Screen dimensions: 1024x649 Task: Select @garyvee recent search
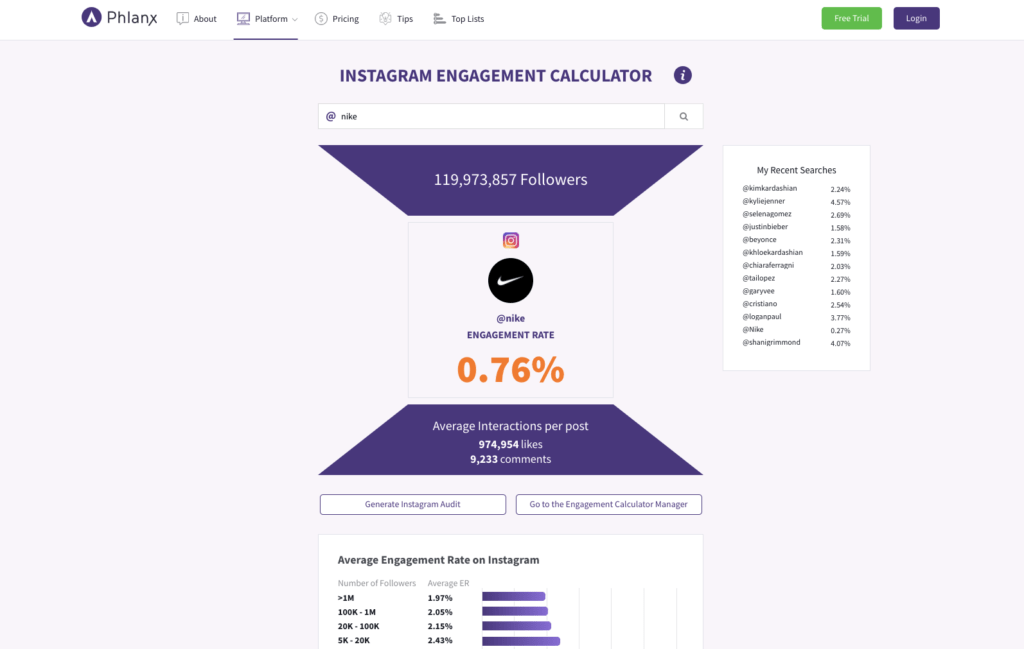click(x=758, y=291)
